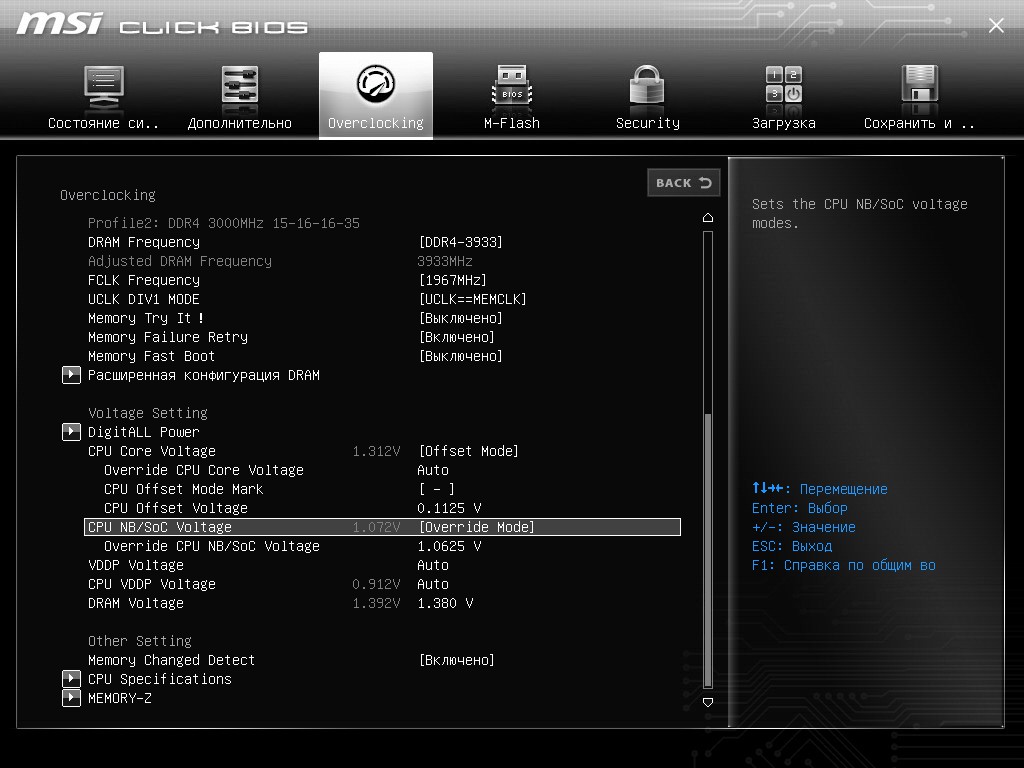This screenshot has height=768, width=1024.
Task: Click the scroll up arrow
Action: coord(708,217)
